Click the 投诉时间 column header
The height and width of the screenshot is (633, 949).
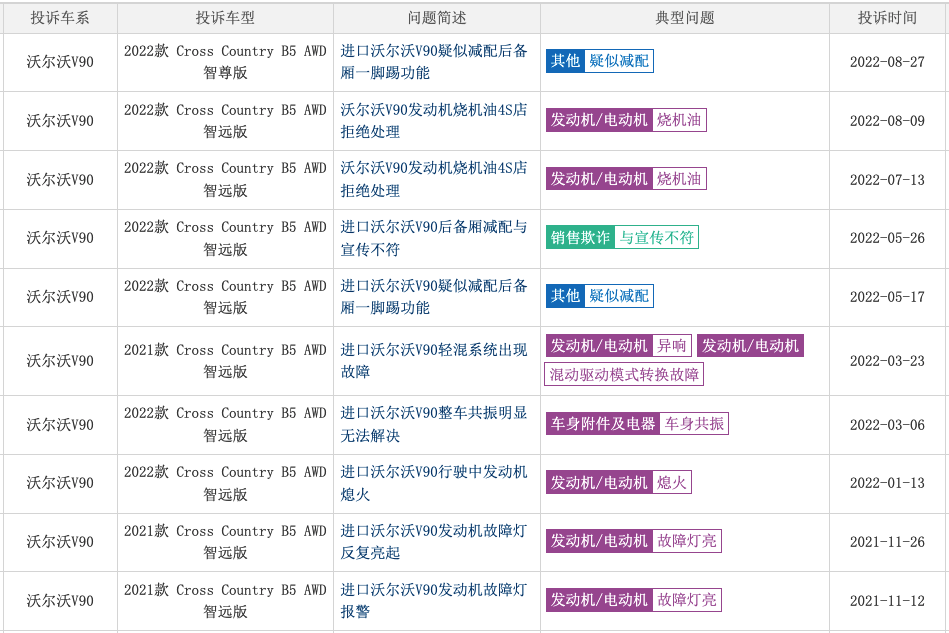coord(887,18)
